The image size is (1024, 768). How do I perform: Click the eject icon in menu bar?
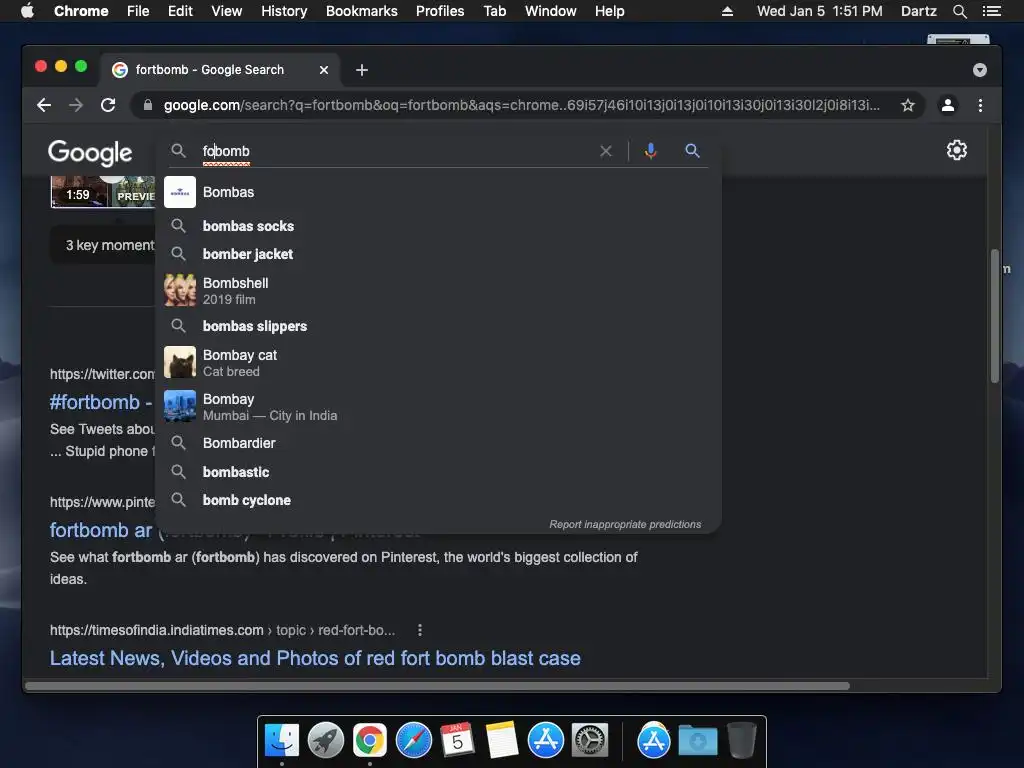(x=727, y=11)
